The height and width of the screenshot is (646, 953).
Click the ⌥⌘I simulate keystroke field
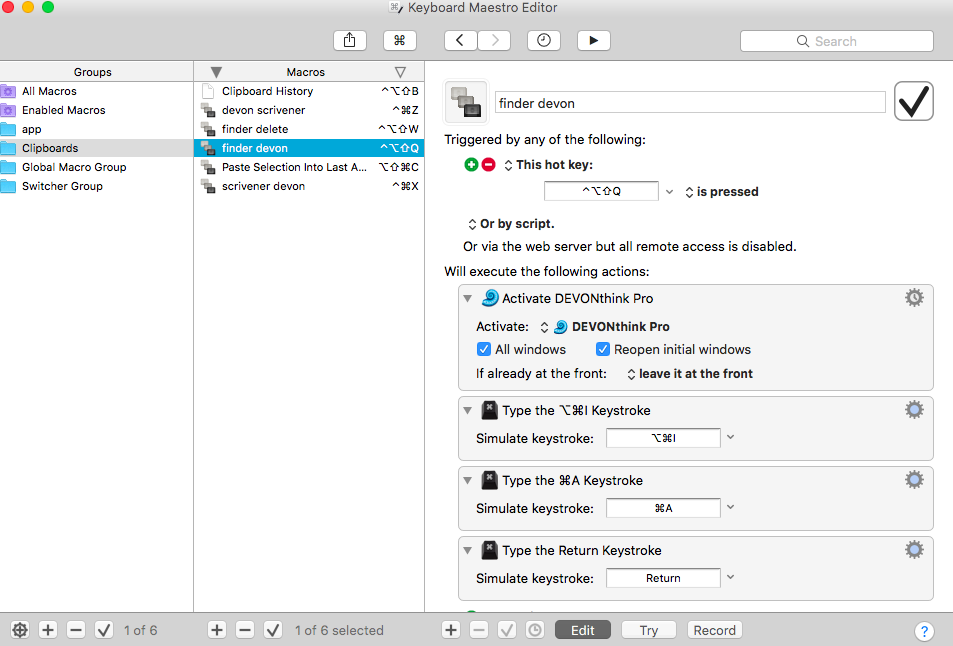click(x=663, y=438)
